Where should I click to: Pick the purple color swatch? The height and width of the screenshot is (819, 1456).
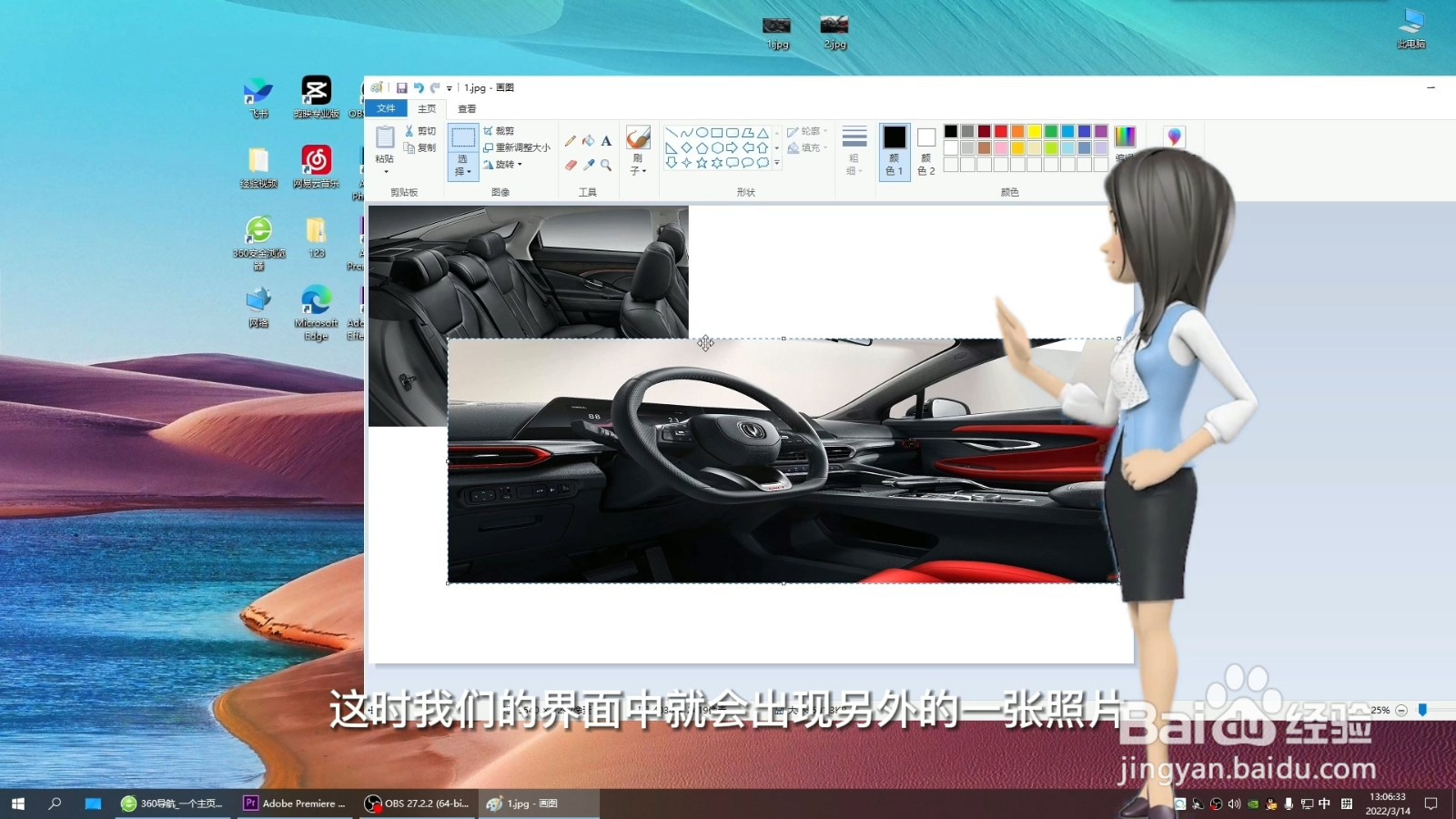pyautogui.click(x=1101, y=131)
